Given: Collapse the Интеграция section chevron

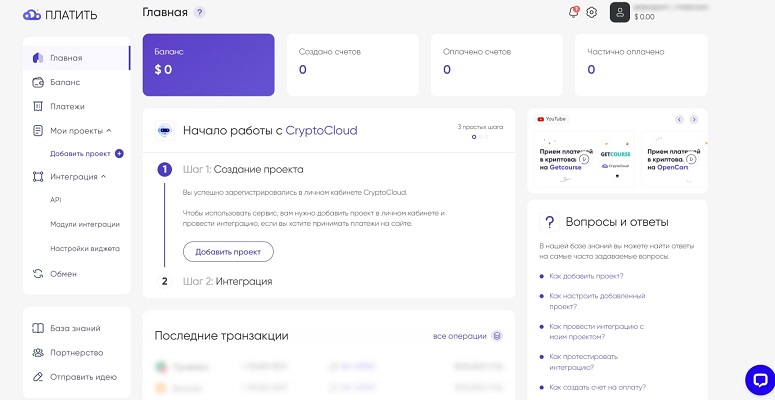Looking at the screenshot, I should coord(103,177).
